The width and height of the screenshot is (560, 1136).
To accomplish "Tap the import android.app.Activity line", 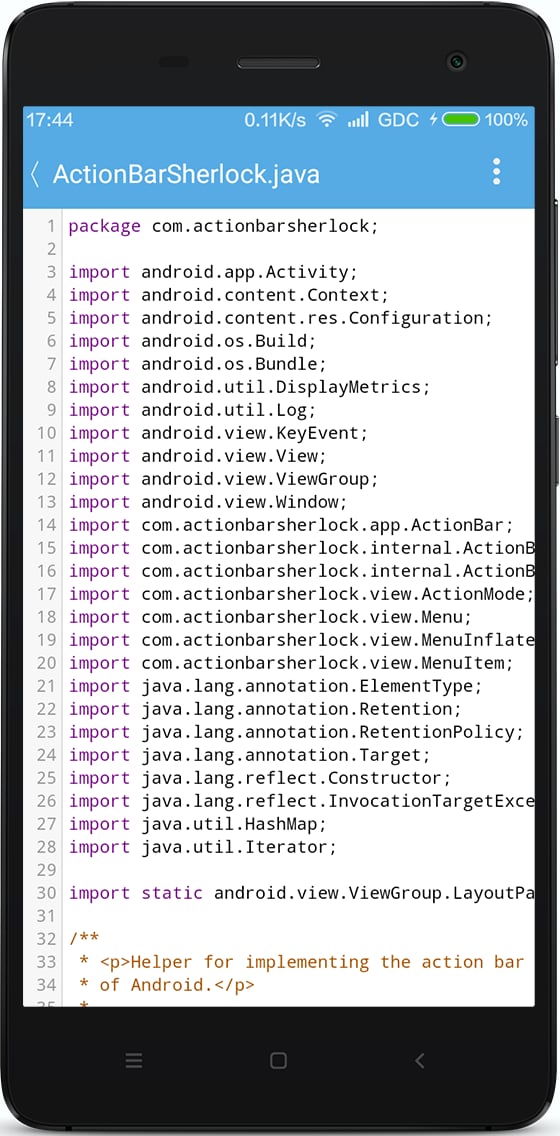I will 214,272.
